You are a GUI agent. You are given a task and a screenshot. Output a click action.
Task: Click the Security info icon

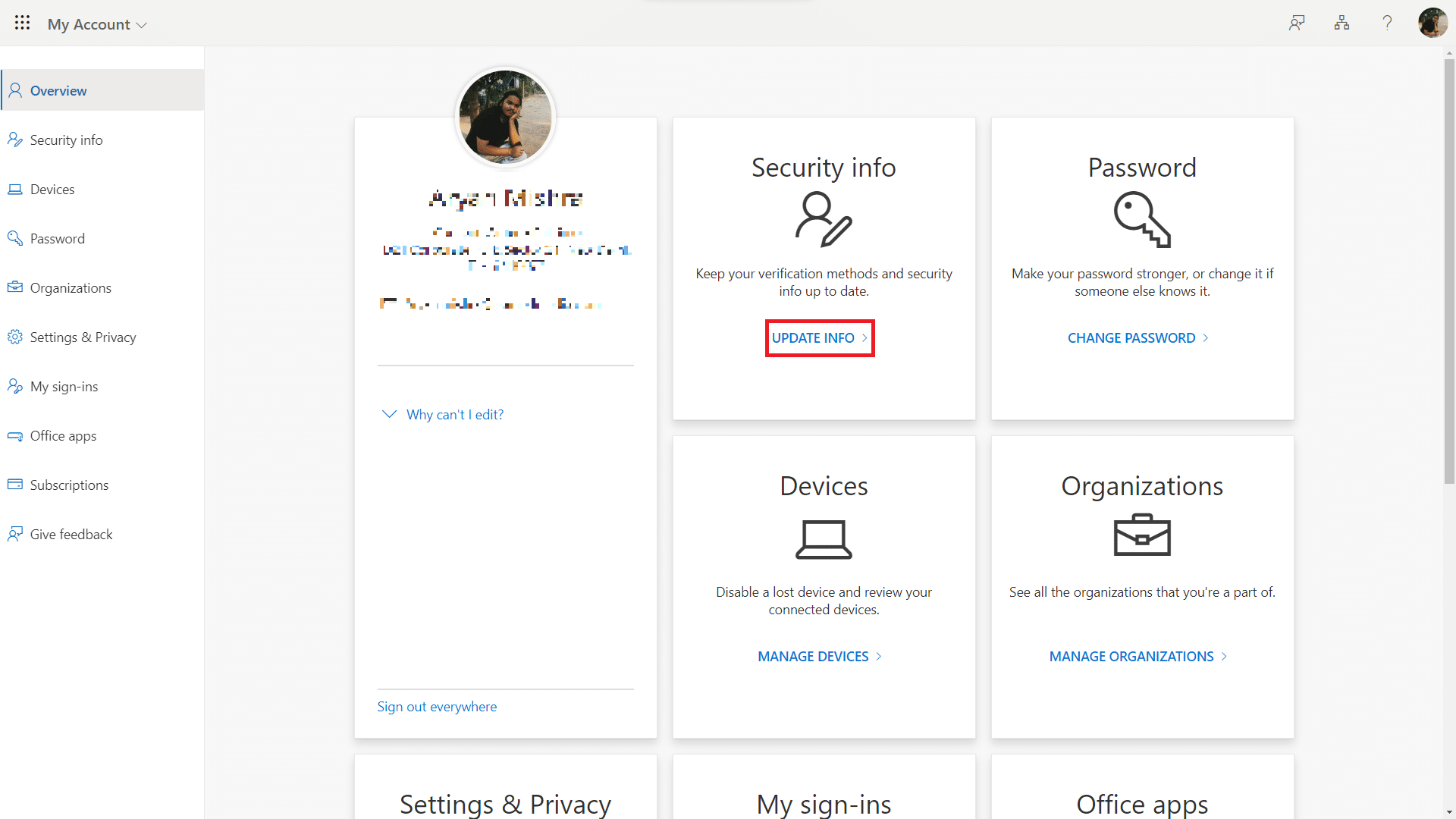[x=823, y=219]
